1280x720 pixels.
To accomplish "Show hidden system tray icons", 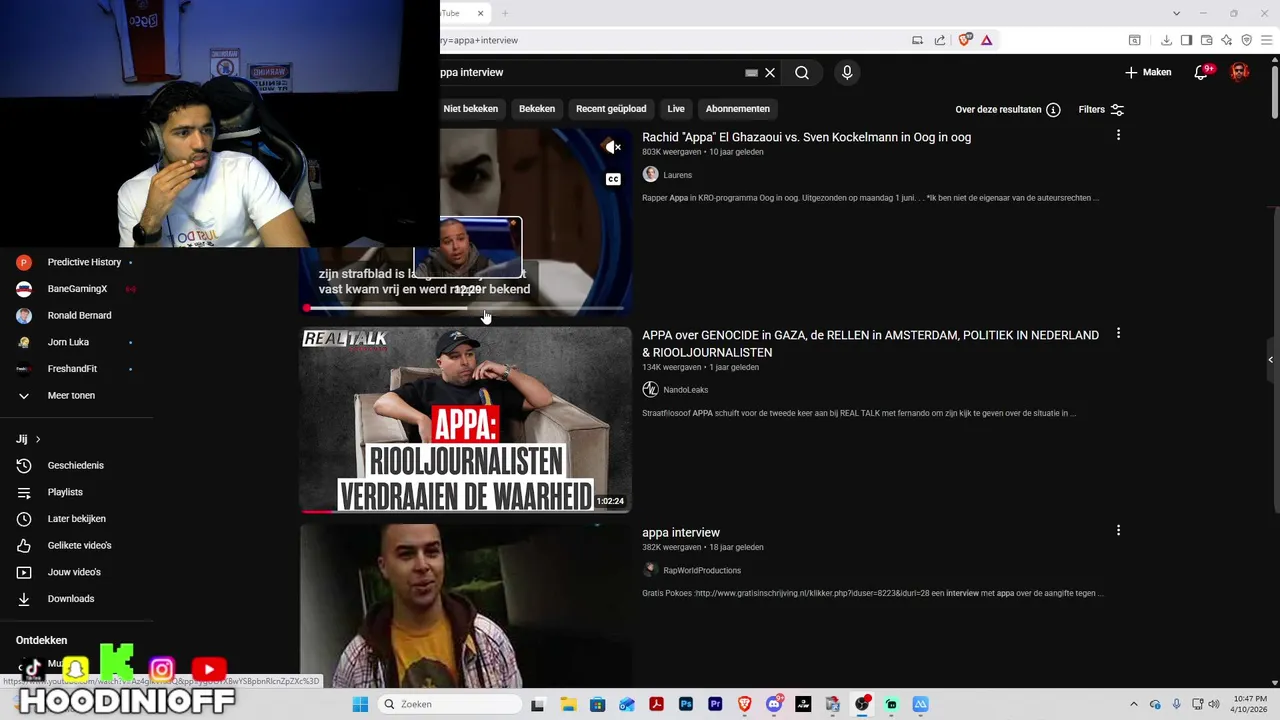I will point(1133,704).
